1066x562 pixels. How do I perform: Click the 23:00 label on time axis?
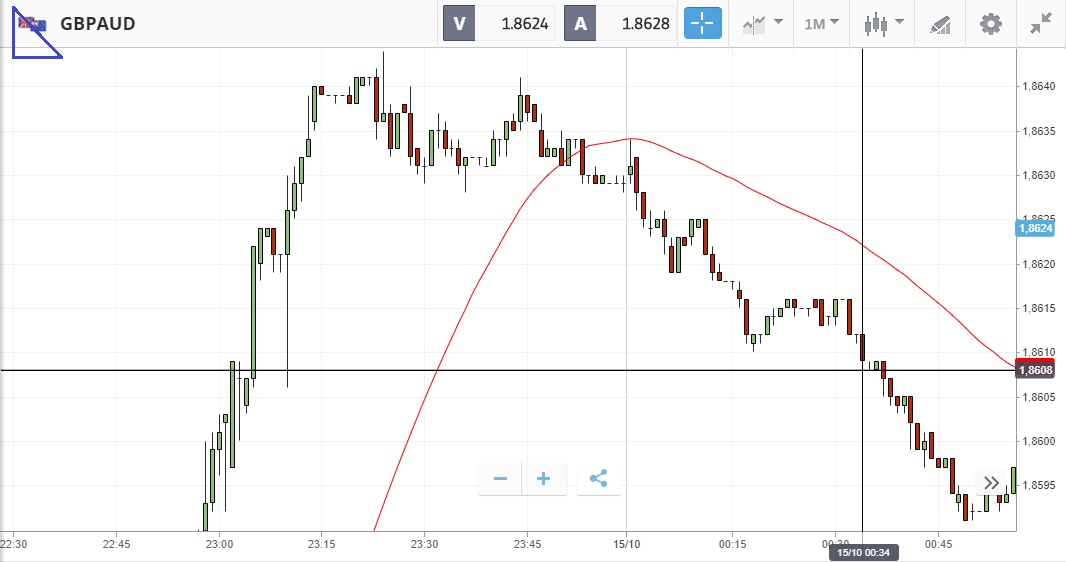click(x=219, y=544)
